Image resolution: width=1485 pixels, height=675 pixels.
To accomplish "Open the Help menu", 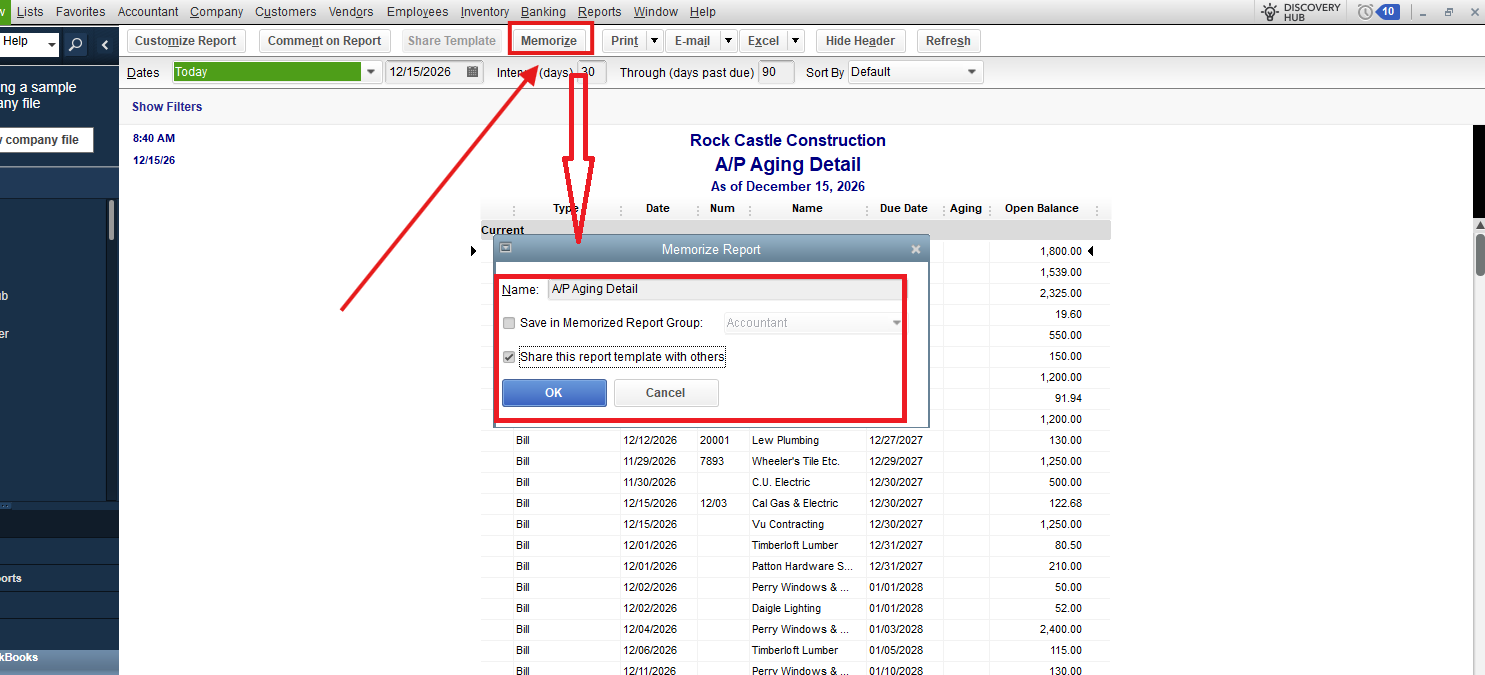I will (703, 12).
